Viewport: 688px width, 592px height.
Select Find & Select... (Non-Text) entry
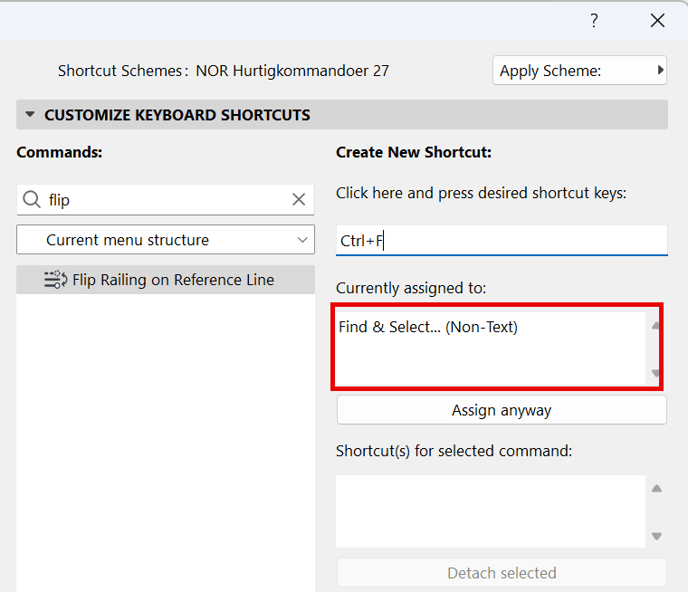point(428,327)
